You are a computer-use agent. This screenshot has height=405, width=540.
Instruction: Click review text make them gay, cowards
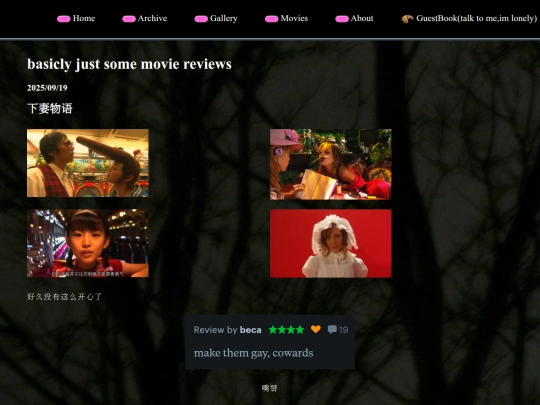point(253,353)
